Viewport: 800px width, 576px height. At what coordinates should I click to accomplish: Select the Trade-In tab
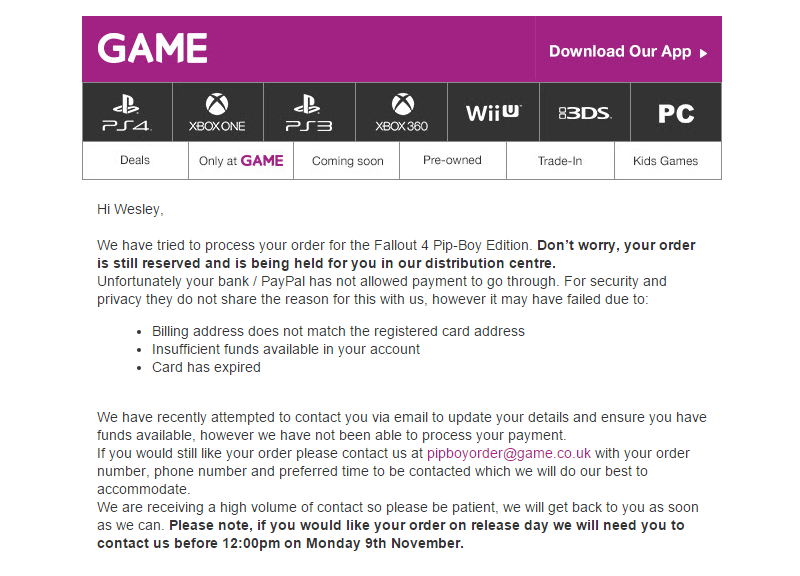tap(560, 160)
